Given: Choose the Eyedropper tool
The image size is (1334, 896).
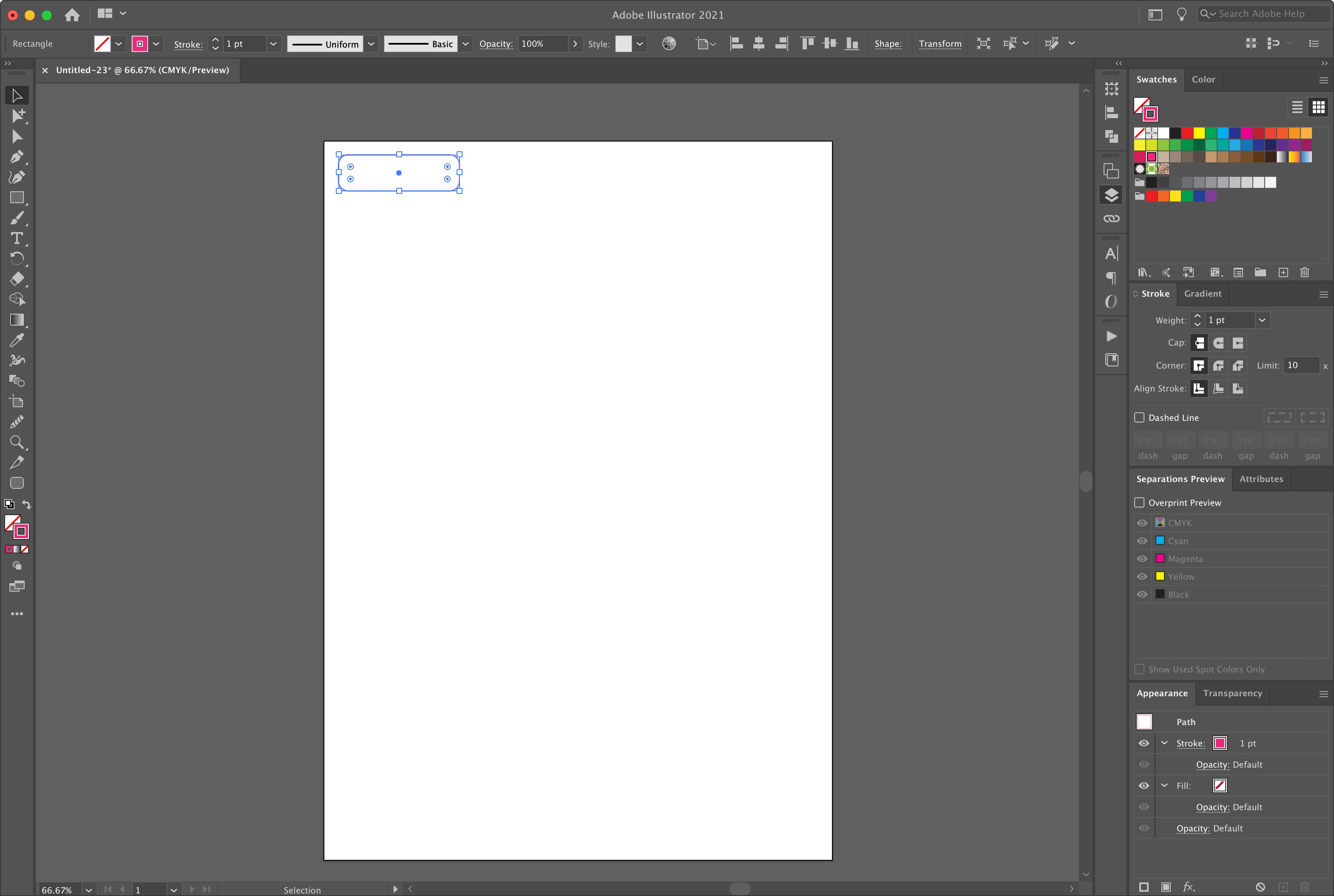Looking at the screenshot, I should pos(17,340).
